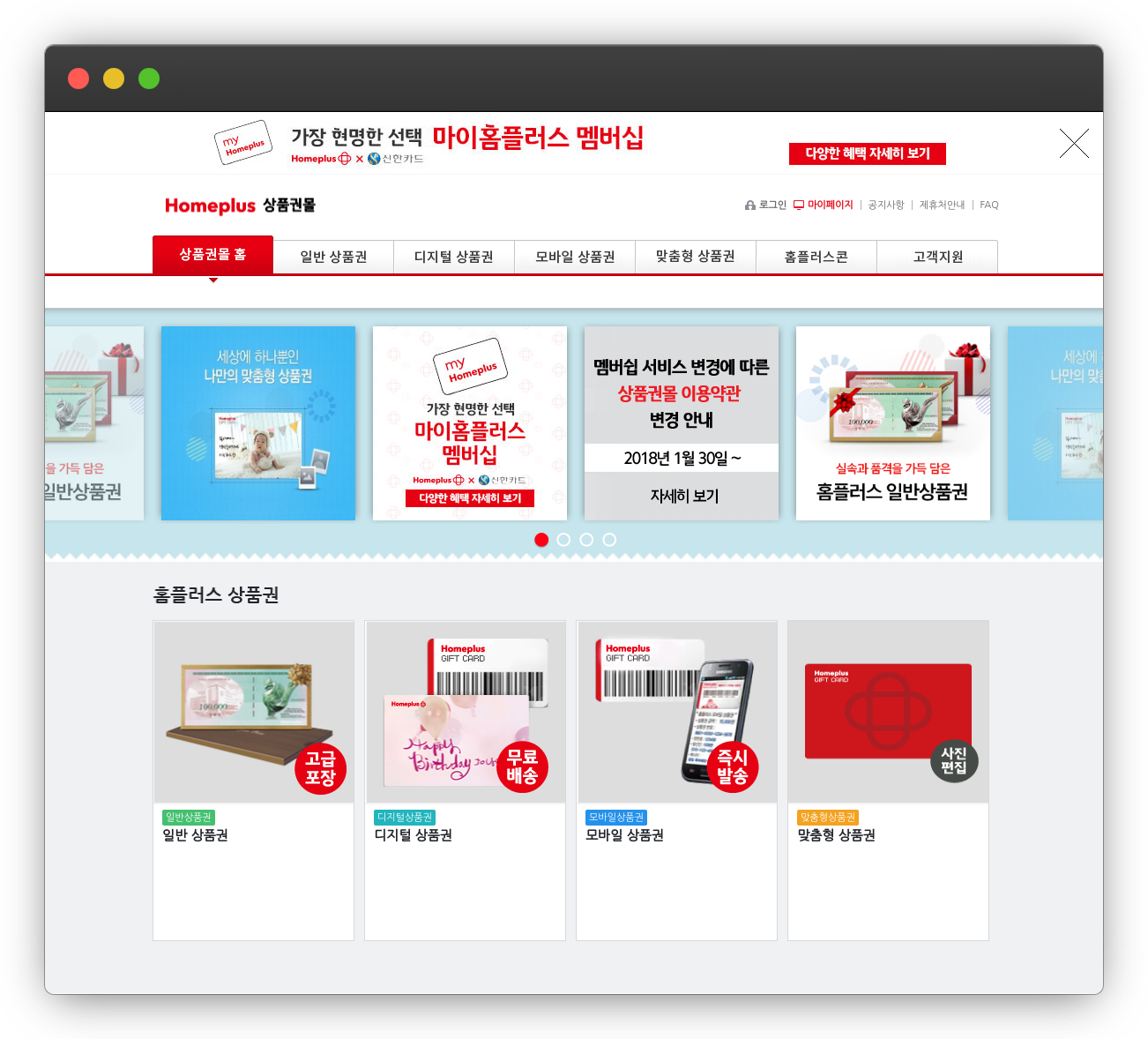Click the blue 모바일상품권 tag

616,818
